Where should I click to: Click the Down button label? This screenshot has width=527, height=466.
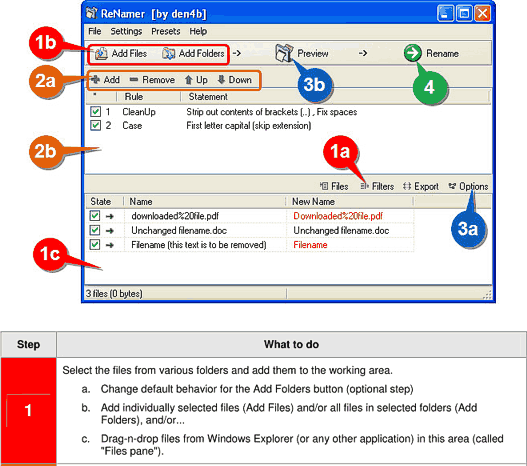coord(240,80)
